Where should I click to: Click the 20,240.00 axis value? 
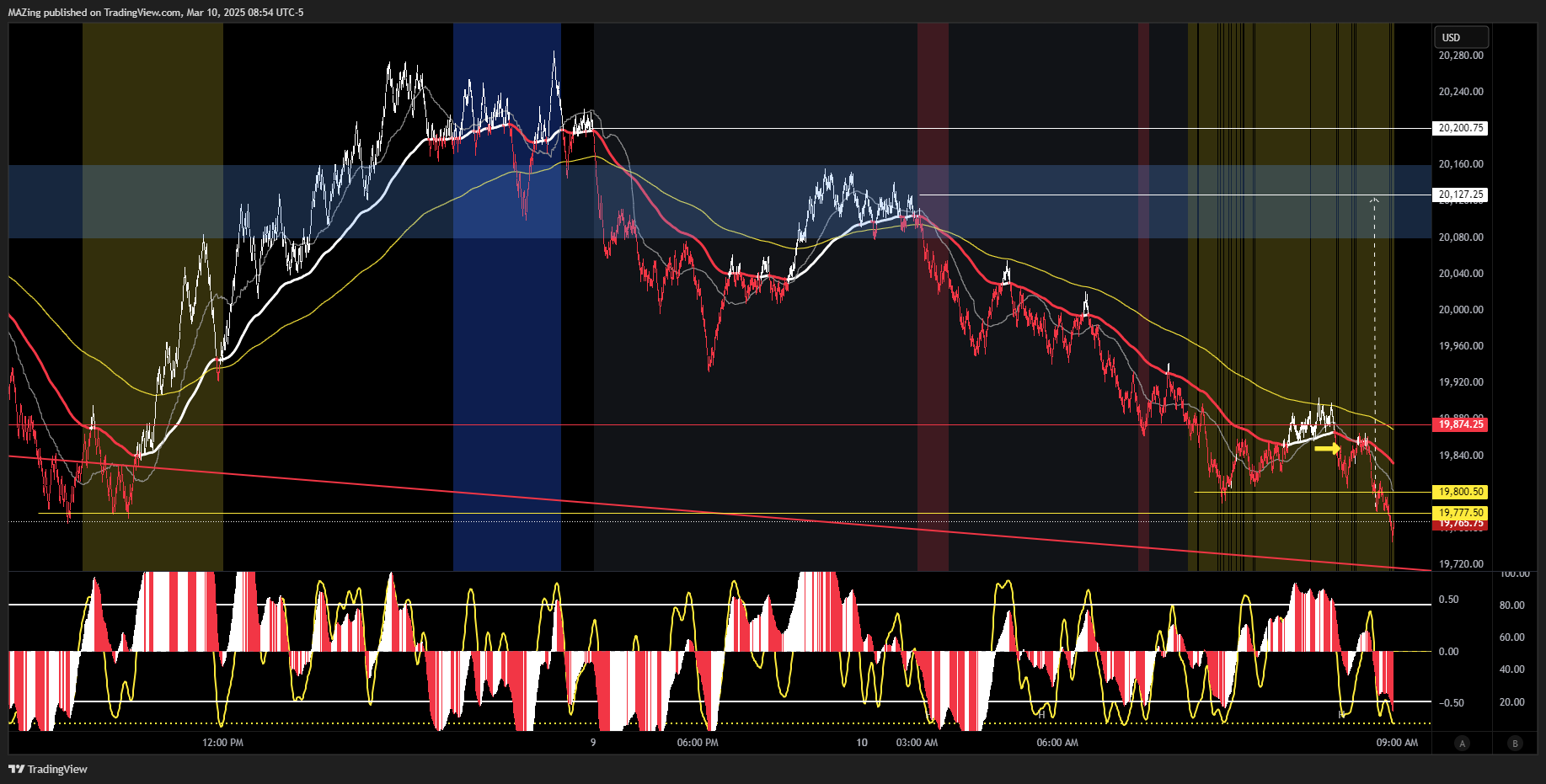[x=1461, y=92]
